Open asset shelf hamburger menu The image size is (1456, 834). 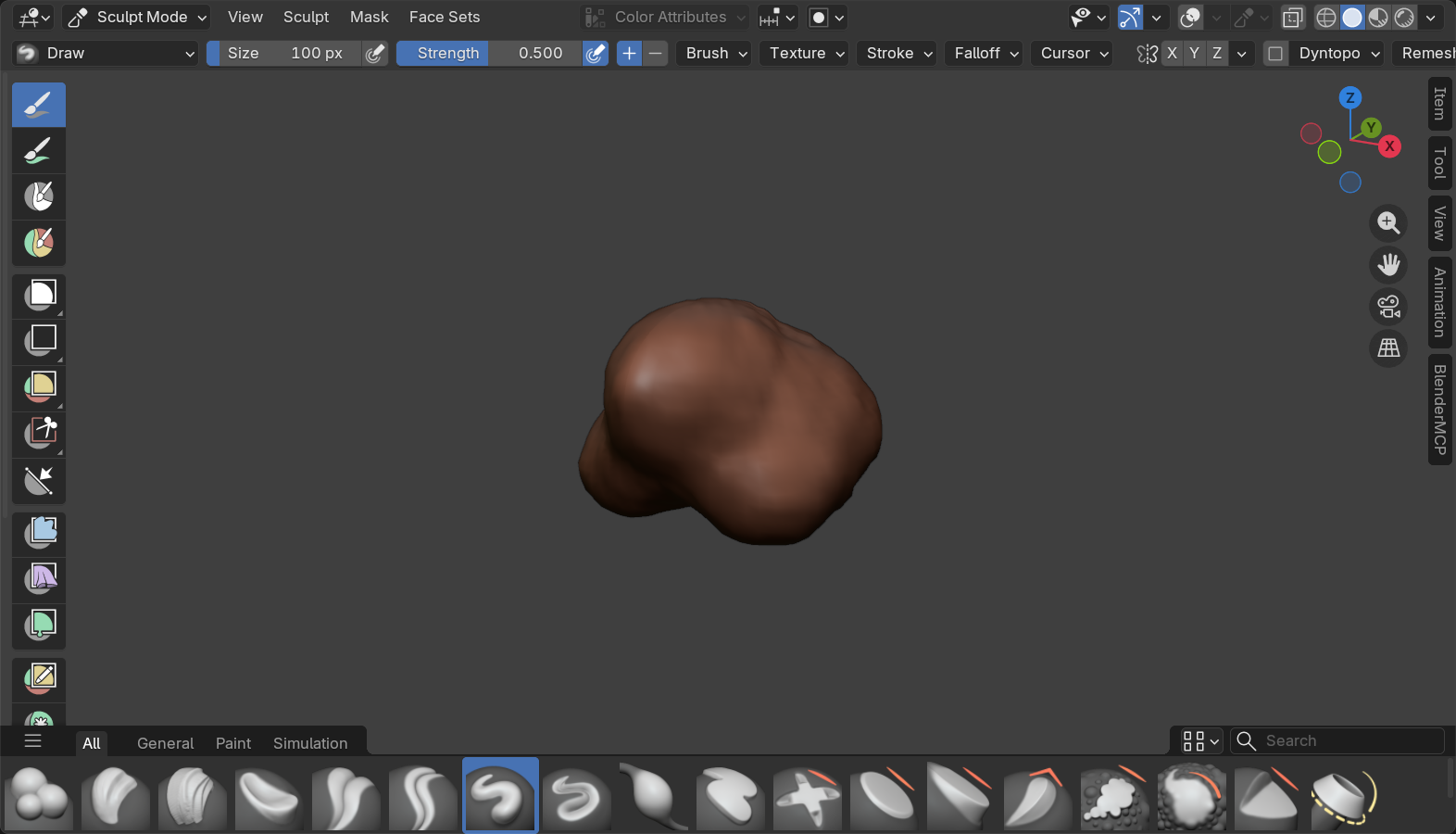pyautogui.click(x=33, y=740)
